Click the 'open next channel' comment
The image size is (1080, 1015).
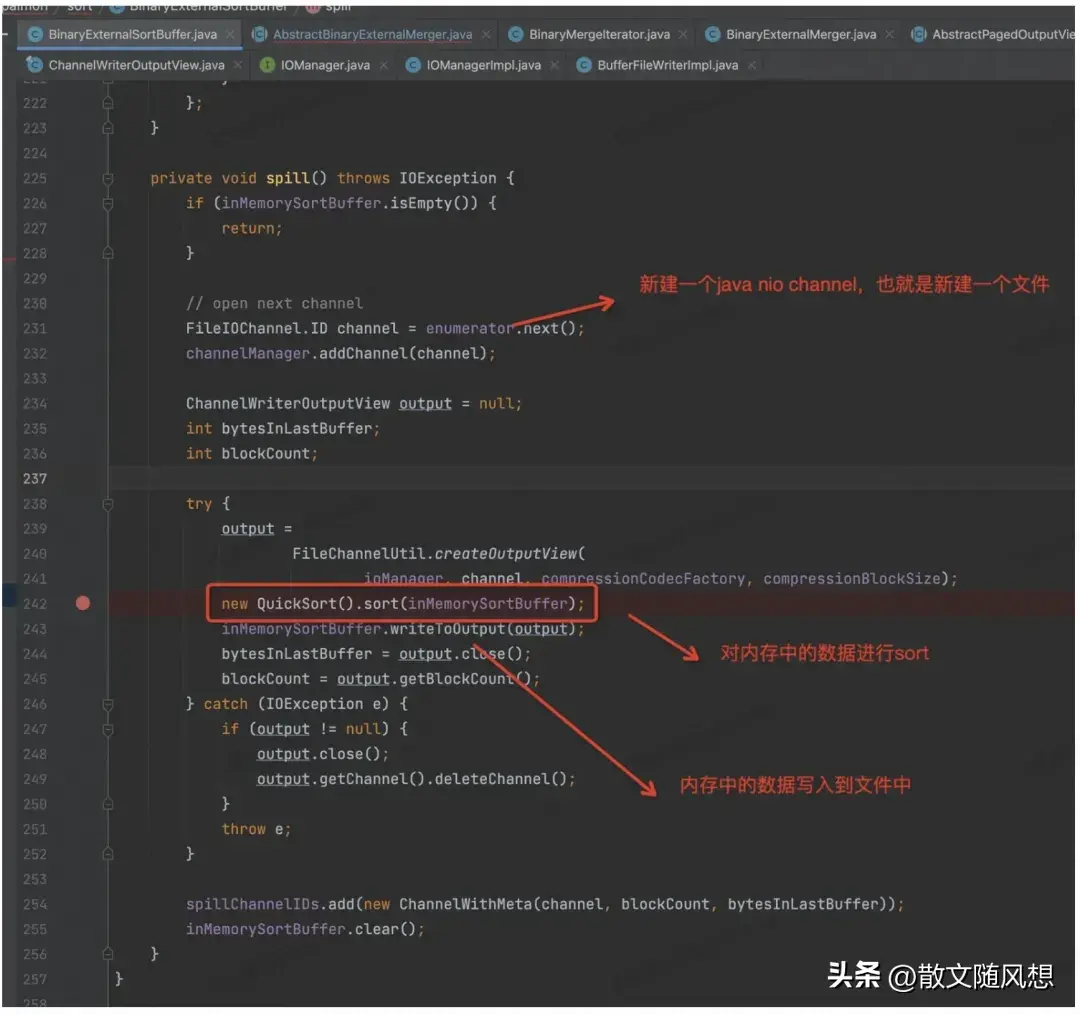(274, 304)
